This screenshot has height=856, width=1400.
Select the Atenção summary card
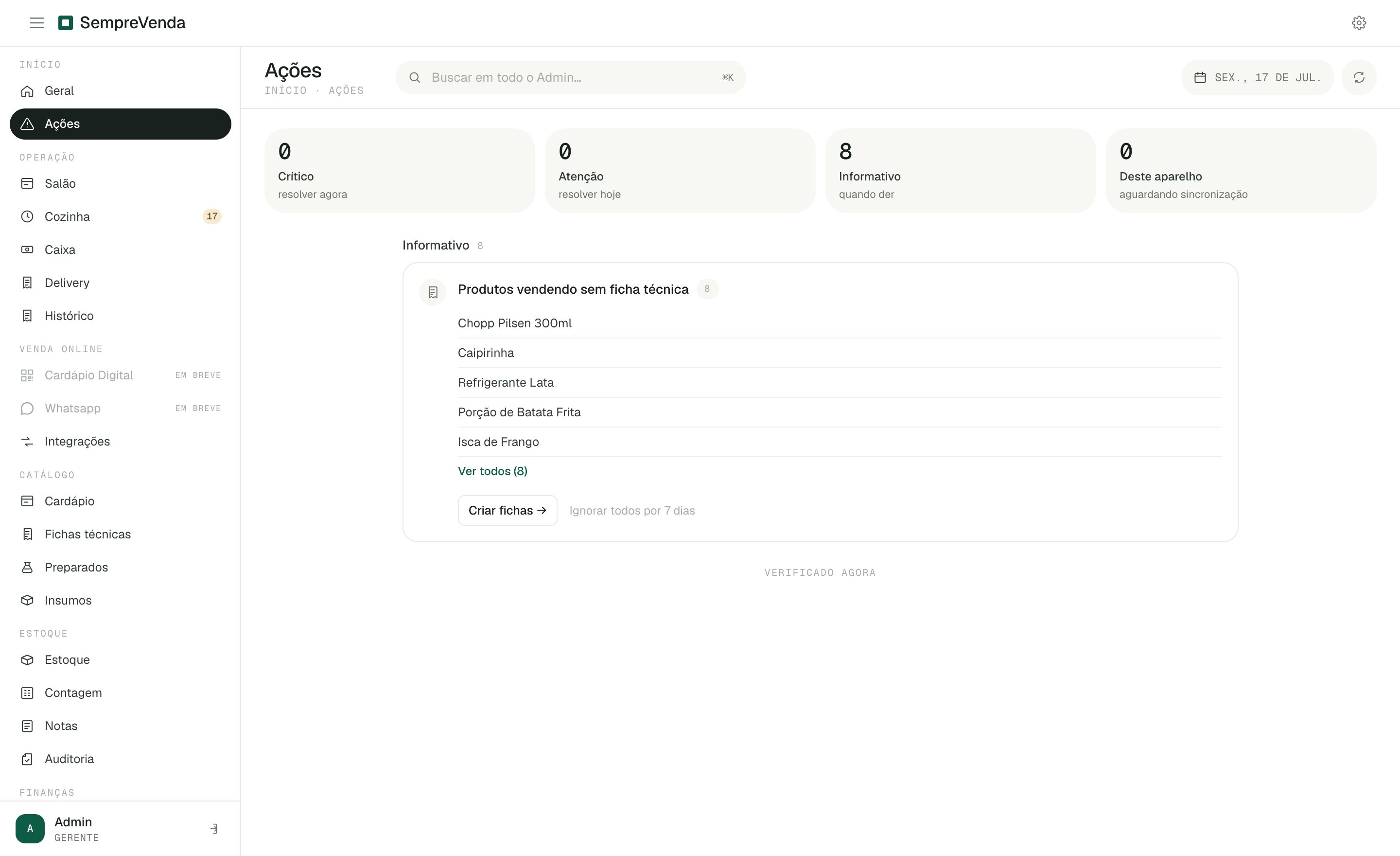(x=680, y=171)
